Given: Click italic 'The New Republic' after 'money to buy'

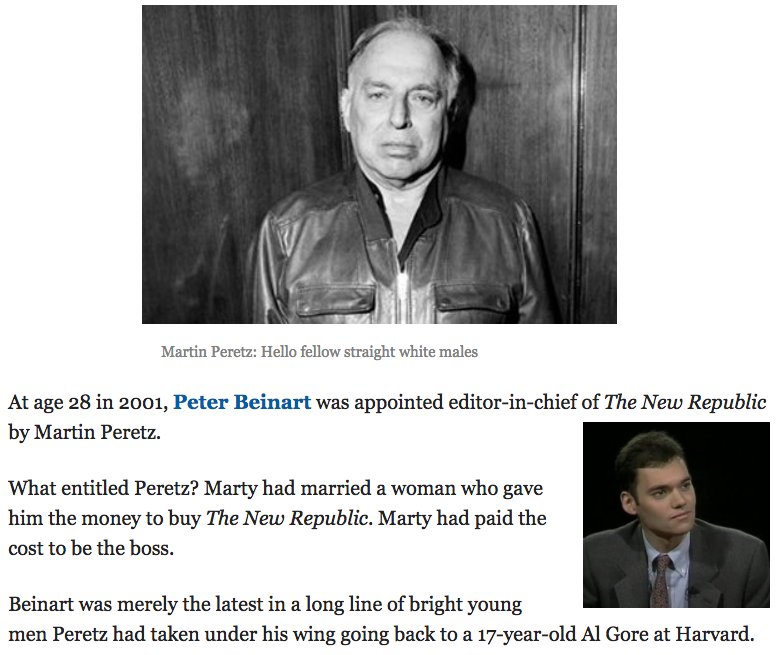Looking at the screenshot, I should point(288,518).
